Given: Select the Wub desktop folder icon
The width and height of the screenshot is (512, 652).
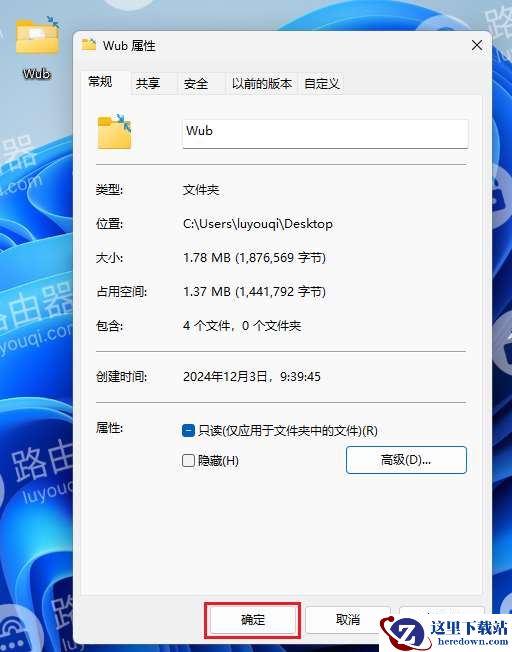Looking at the screenshot, I should pos(37,35).
